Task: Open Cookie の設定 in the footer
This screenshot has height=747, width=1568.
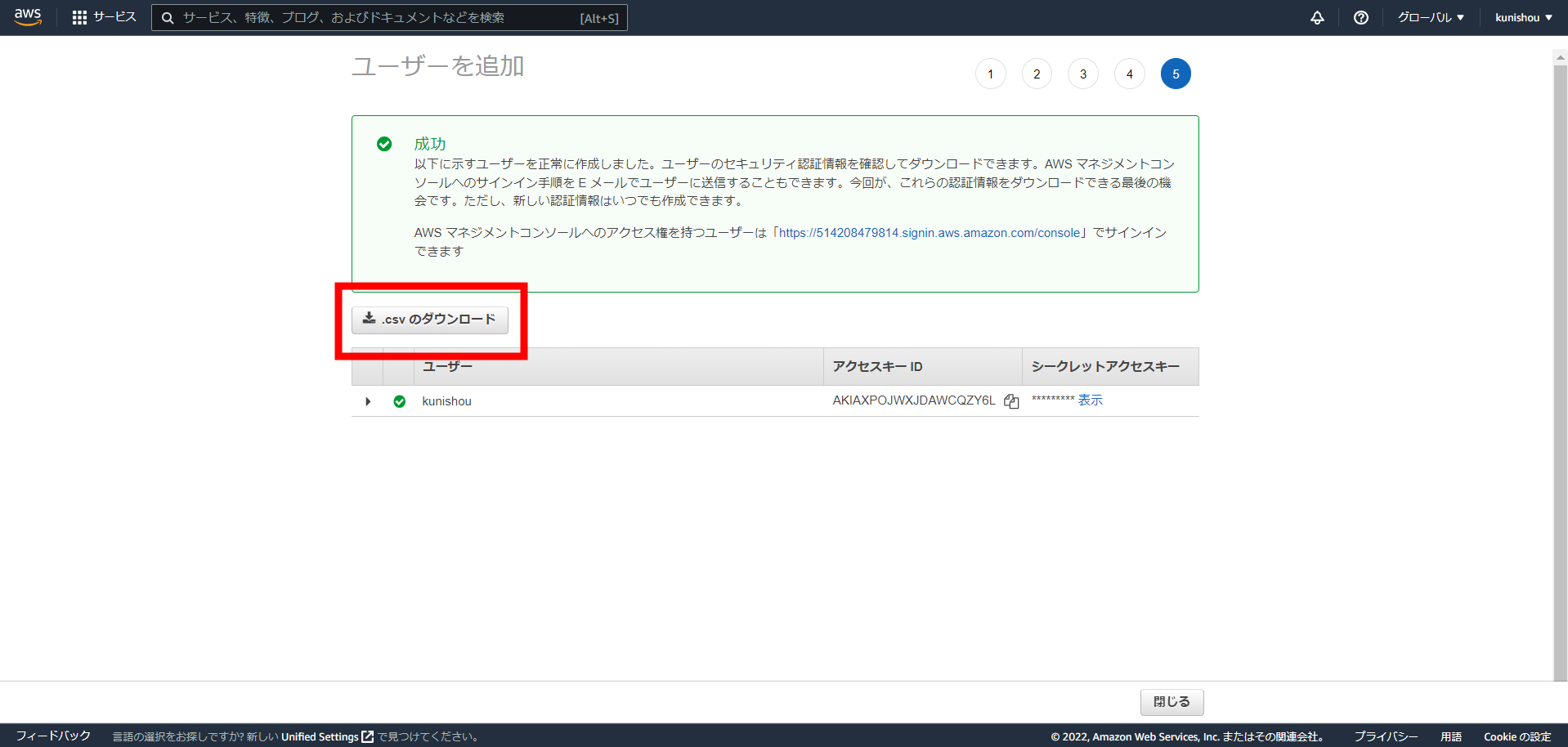Action: tap(1517, 736)
